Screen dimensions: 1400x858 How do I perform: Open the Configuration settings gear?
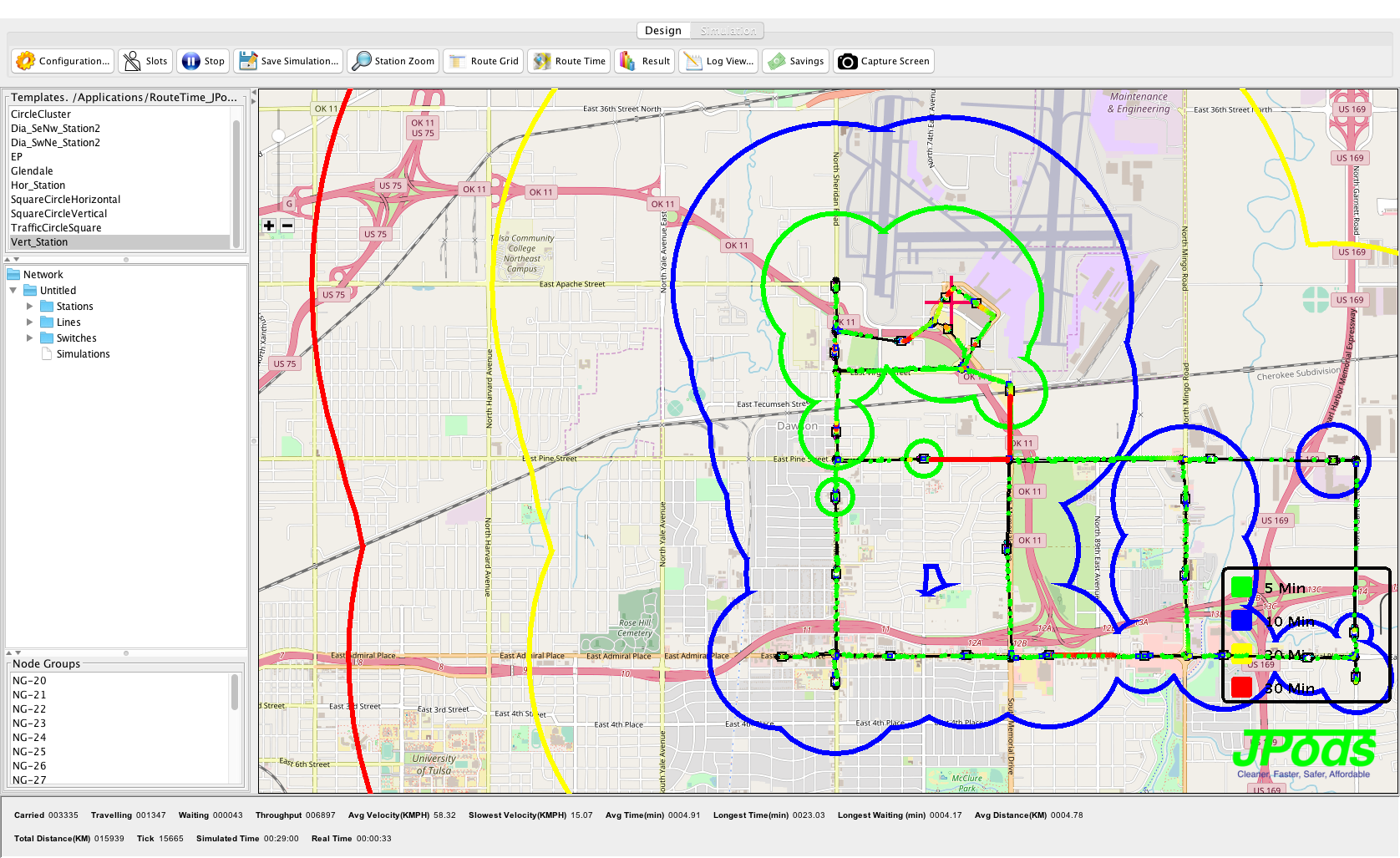coord(63,61)
